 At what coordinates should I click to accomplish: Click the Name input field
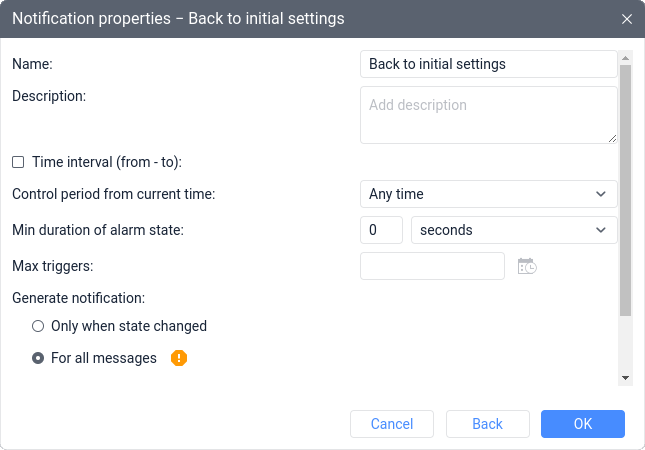point(489,64)
